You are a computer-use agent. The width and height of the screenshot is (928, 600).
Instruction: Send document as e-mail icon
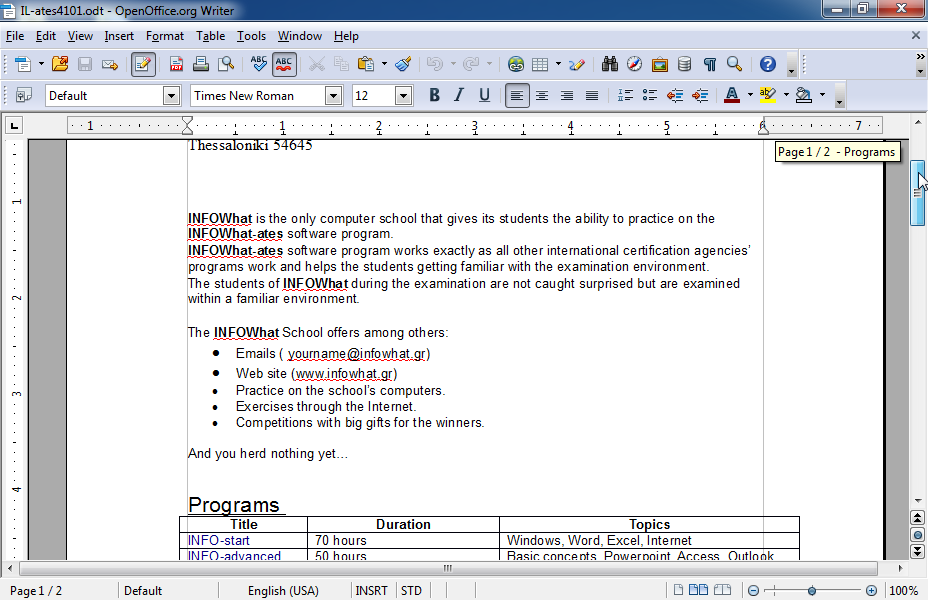110,64
